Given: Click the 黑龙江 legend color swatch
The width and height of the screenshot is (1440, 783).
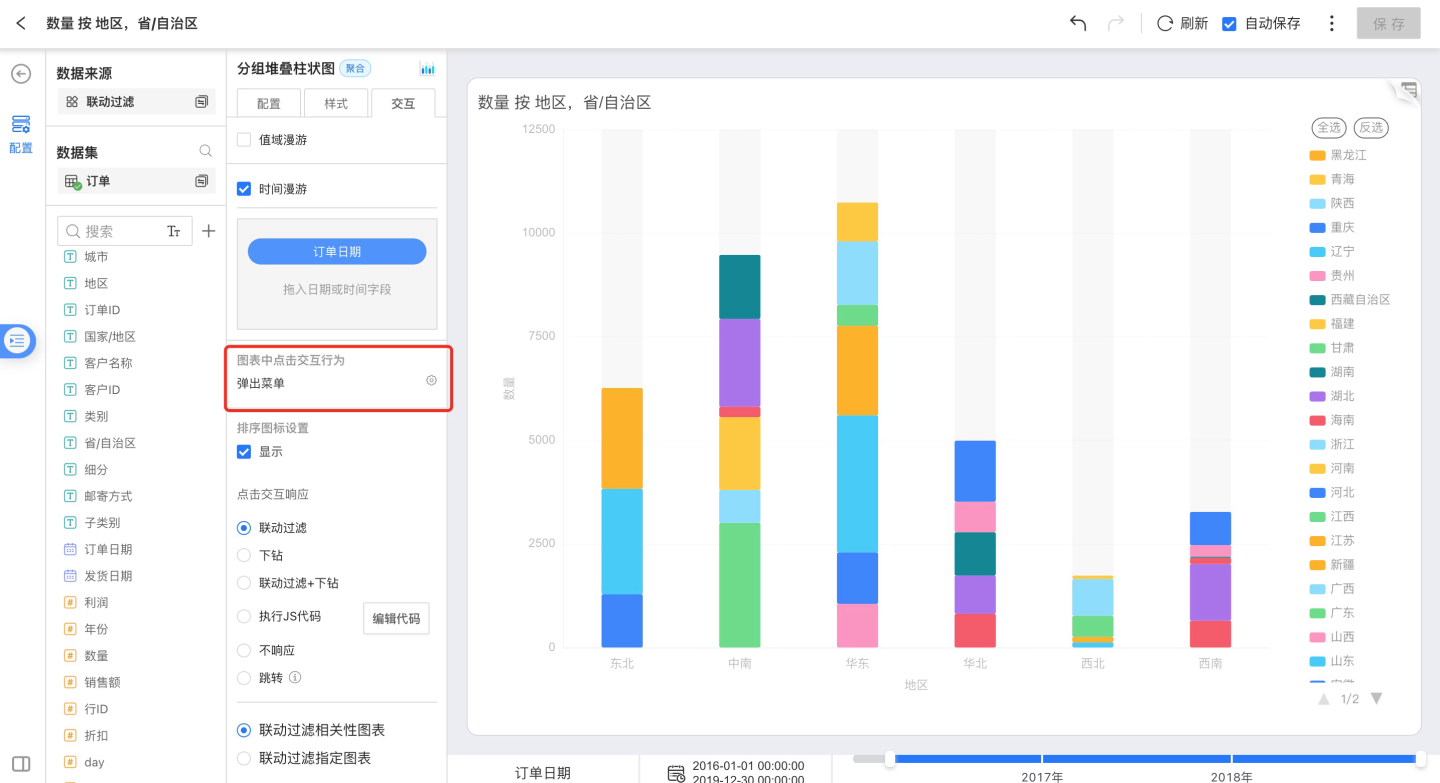Looking at the screenshot, I should tap(1317, 155).
